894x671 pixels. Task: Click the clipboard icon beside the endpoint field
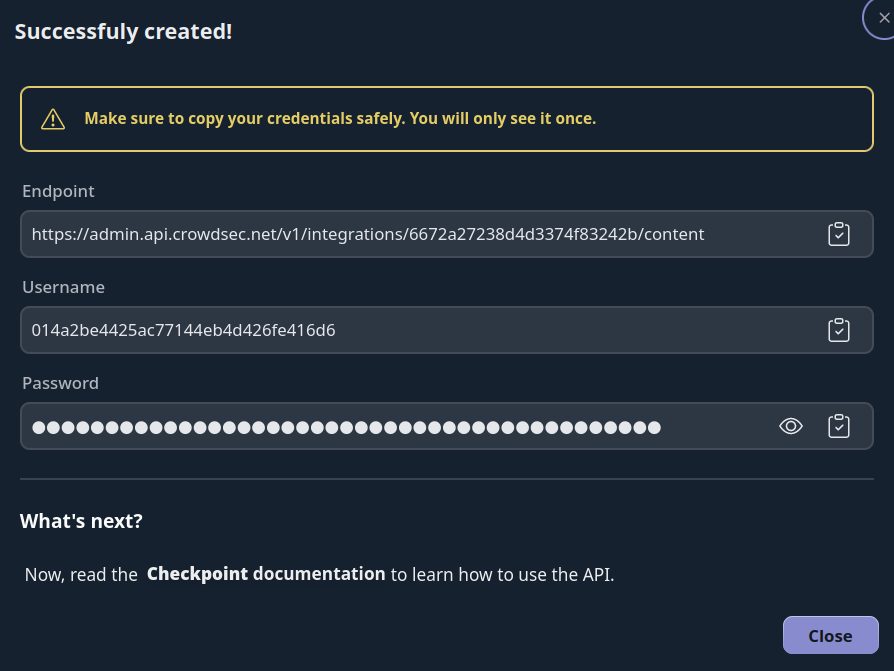click(839, 233)
